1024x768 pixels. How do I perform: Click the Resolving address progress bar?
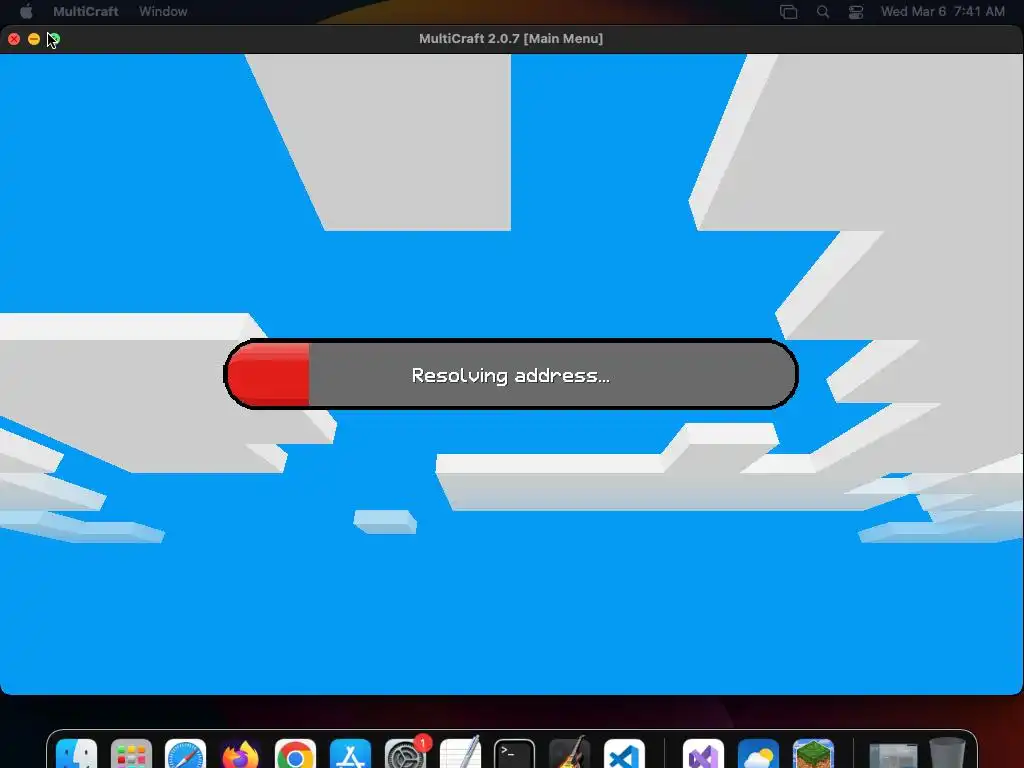tap(511, 374)
